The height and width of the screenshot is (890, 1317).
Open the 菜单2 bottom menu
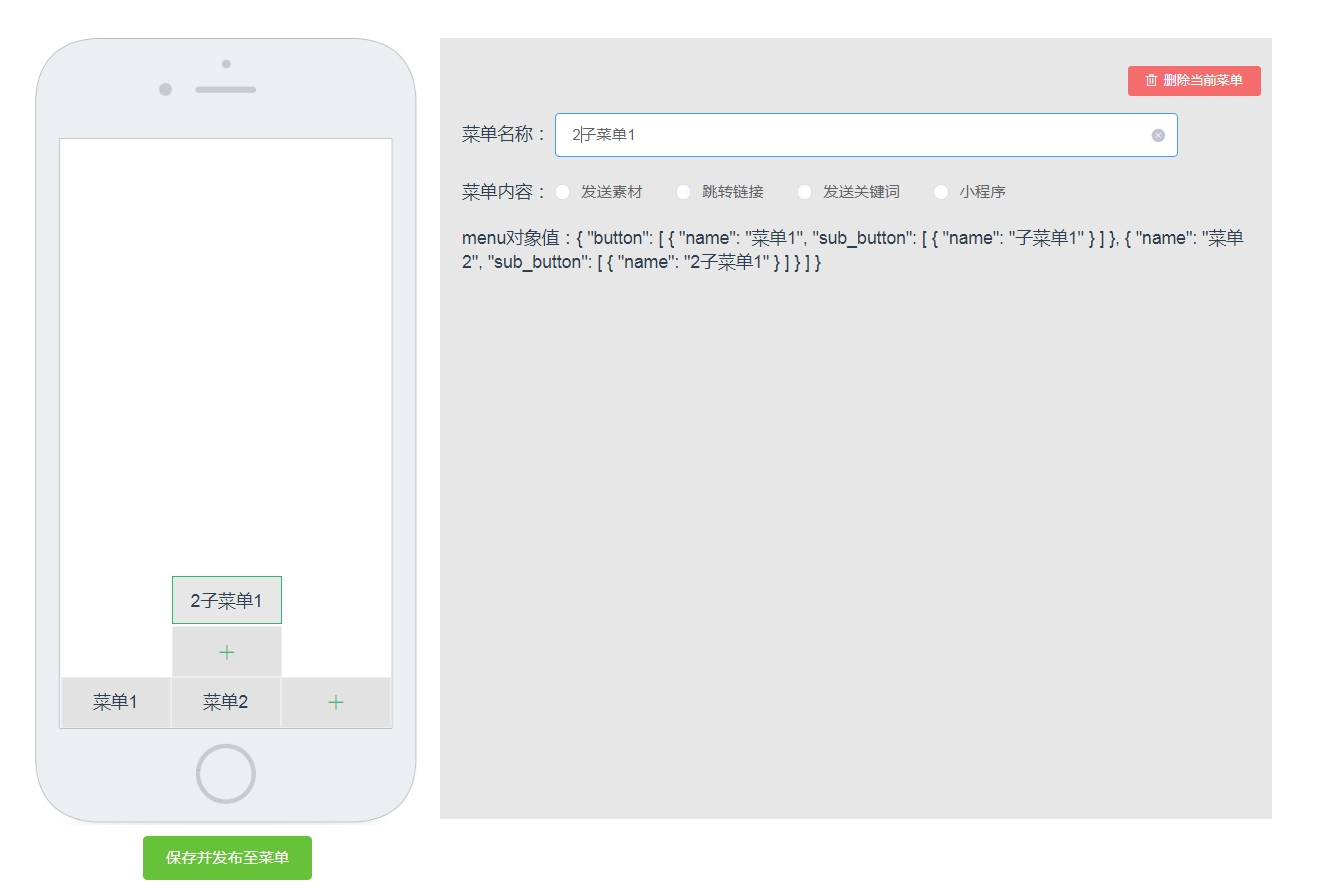(x=226, y=702)
